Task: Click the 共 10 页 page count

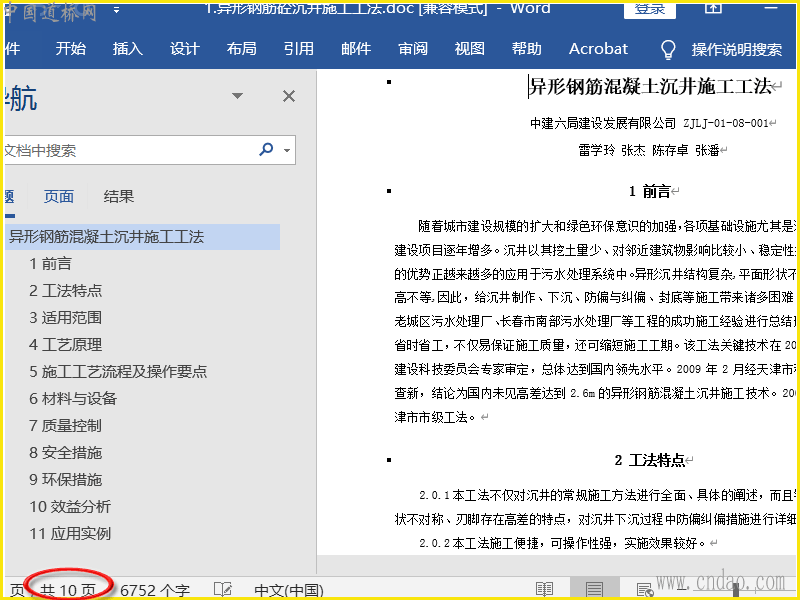Action: (x=67, y=591)
